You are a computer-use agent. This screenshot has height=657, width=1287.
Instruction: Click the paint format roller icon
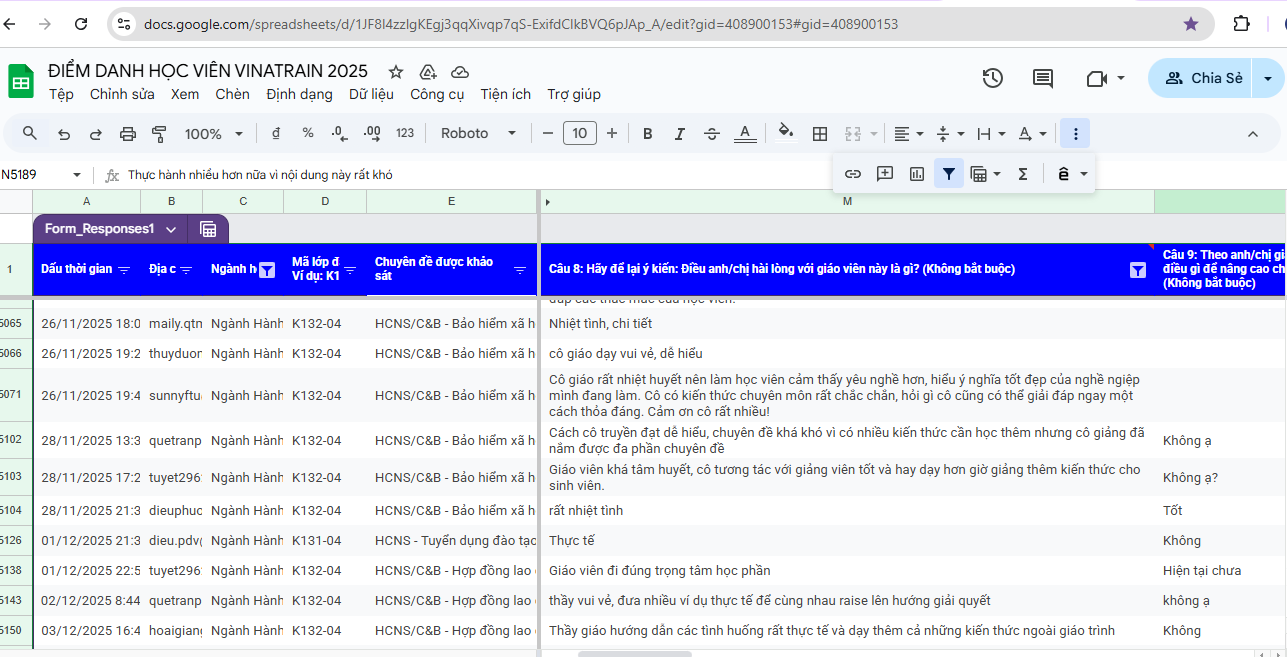pos(159,134)
